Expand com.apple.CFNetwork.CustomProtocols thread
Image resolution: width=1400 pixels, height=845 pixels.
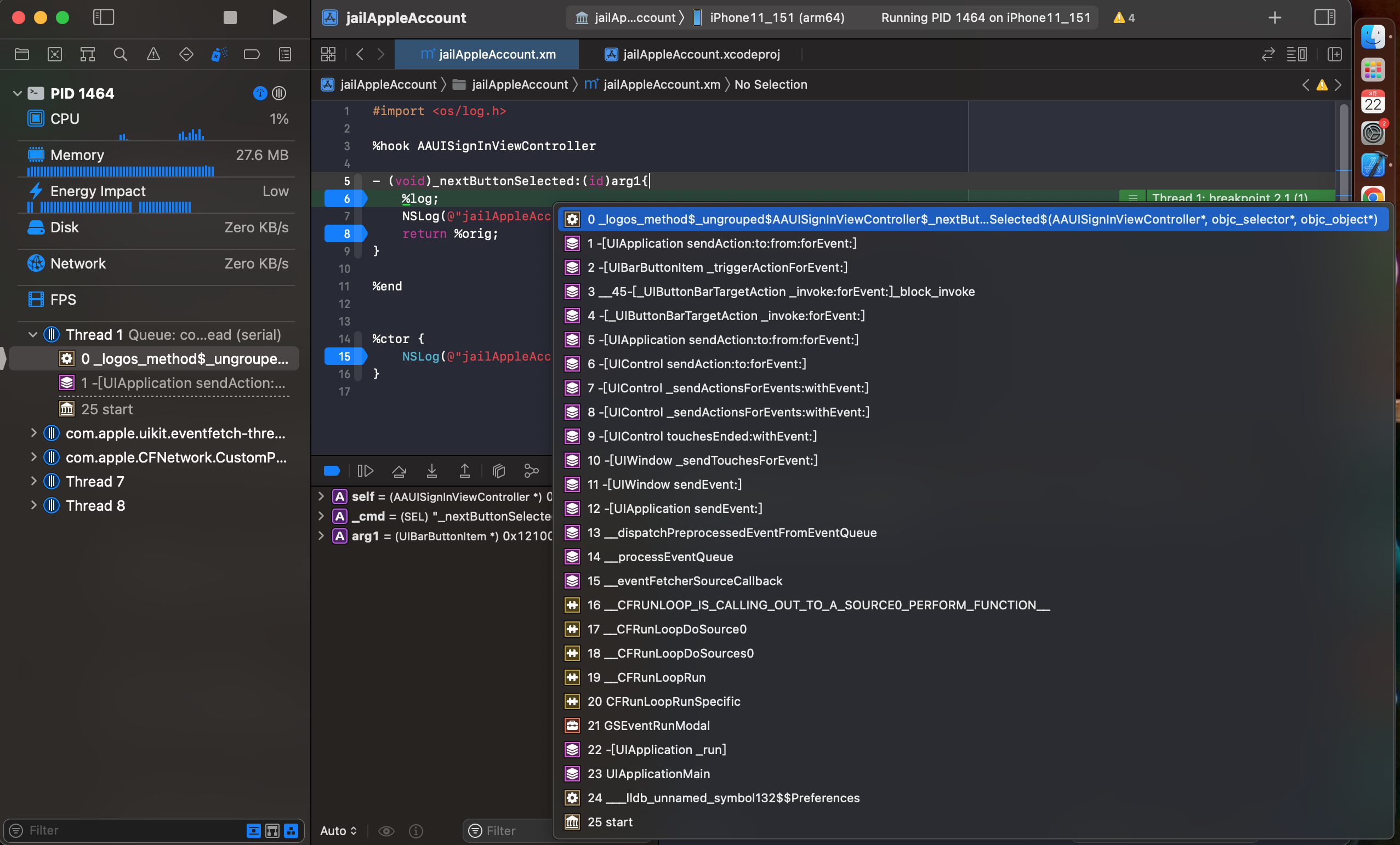tap(33, 457)
